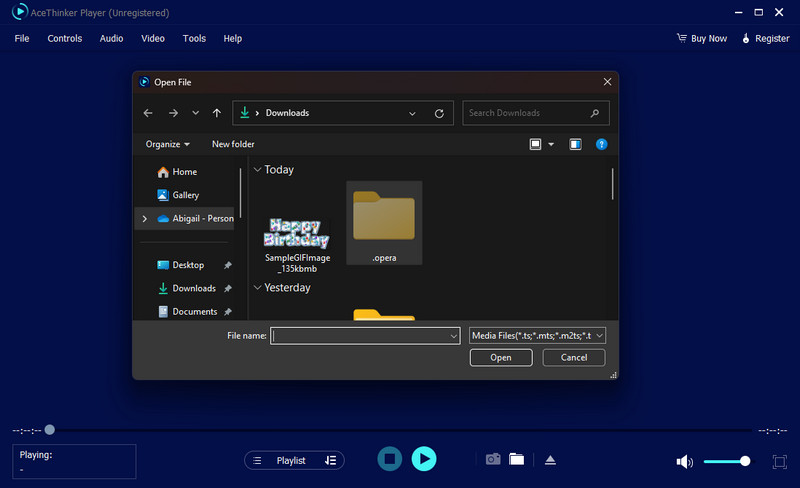
Task: Expand the File name dropdown arrow
Action: 454,336
